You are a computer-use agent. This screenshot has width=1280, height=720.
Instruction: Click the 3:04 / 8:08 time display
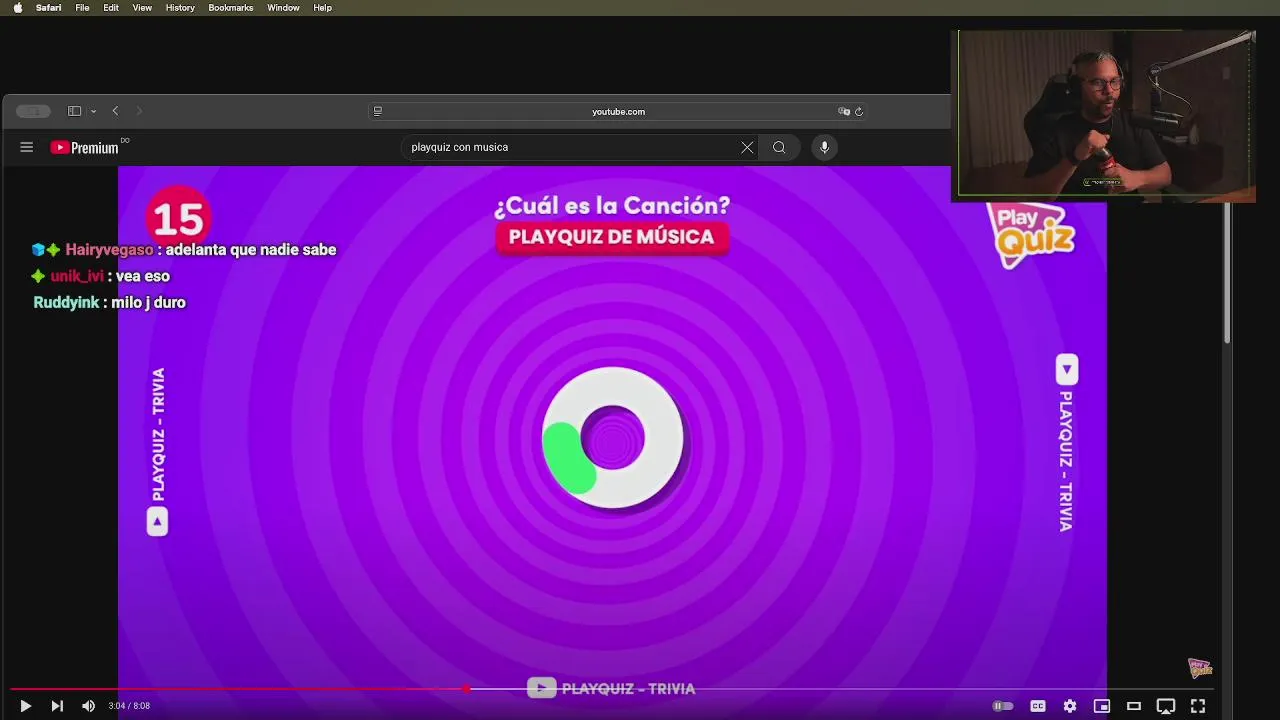pyautogui.click(x=129, y=706)
